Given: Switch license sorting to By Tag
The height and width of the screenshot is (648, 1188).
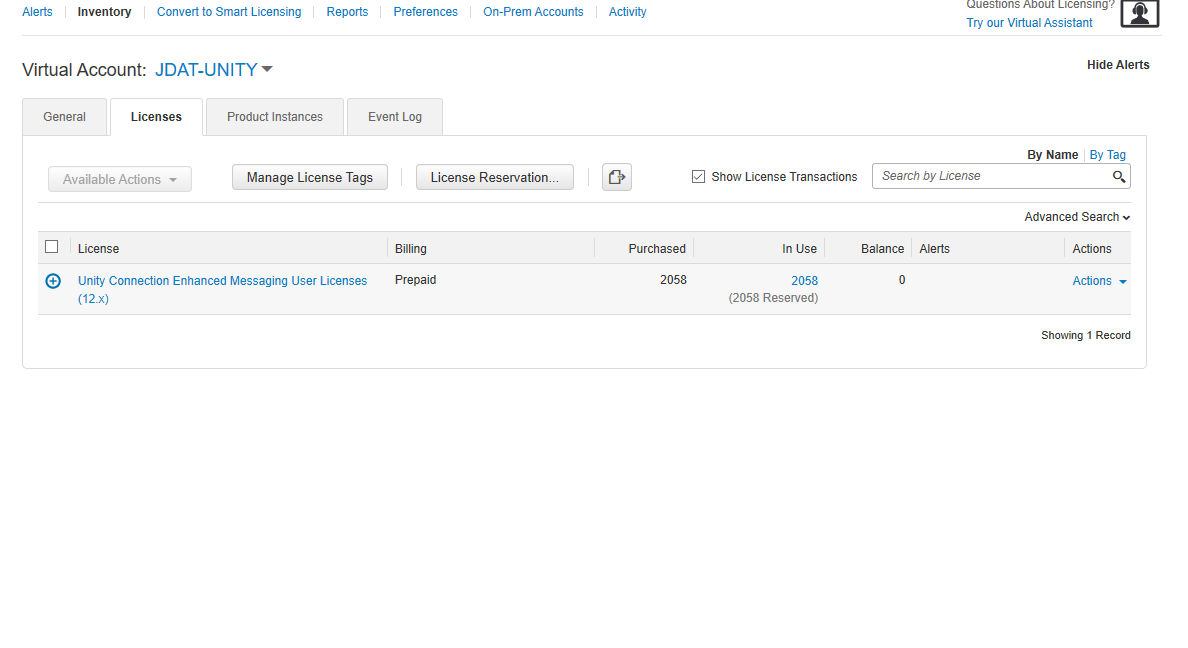Looking at the screenshot, I should click(x=1107, y=154).
